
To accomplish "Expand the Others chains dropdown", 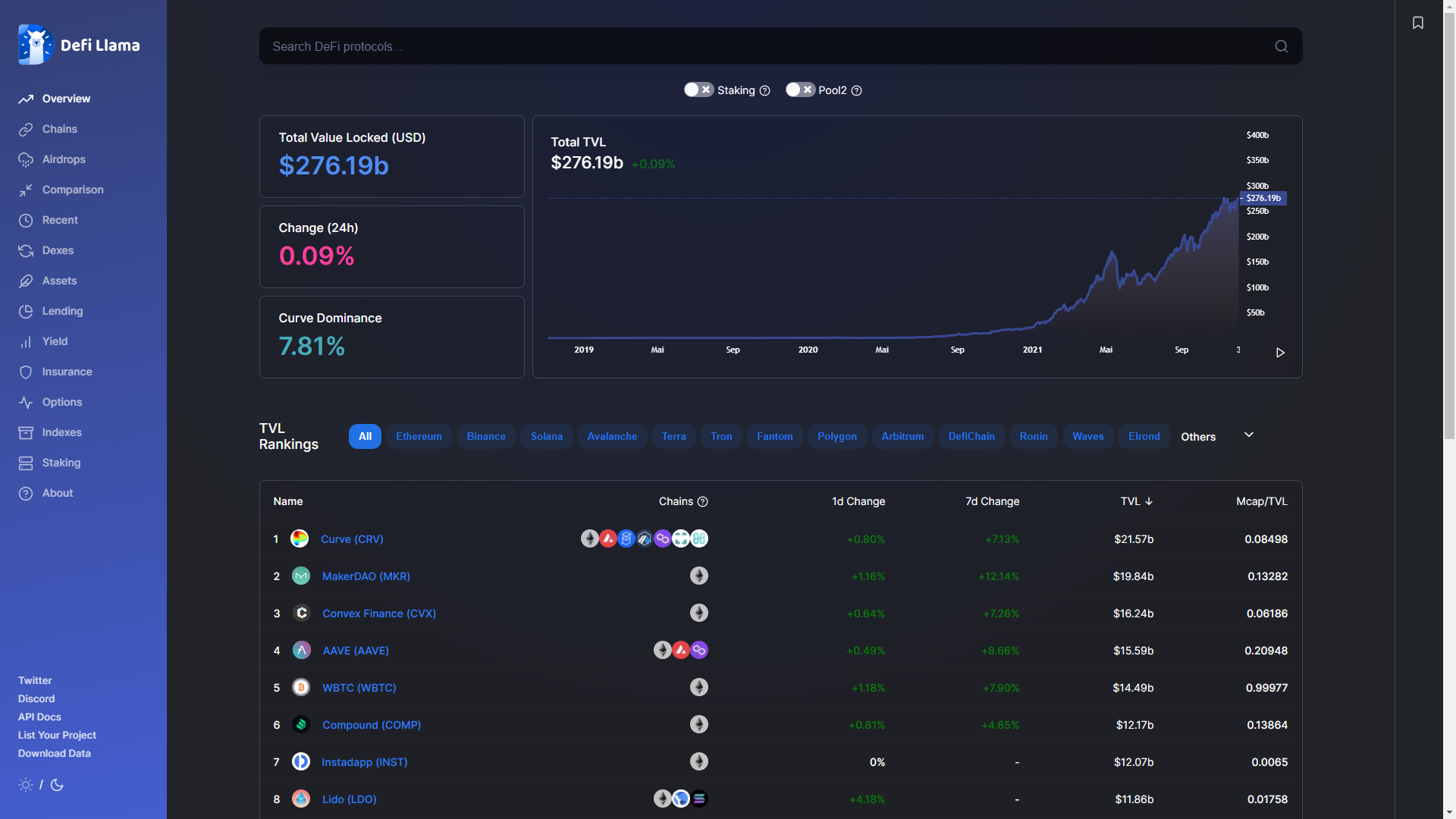I will (1216, 436).
